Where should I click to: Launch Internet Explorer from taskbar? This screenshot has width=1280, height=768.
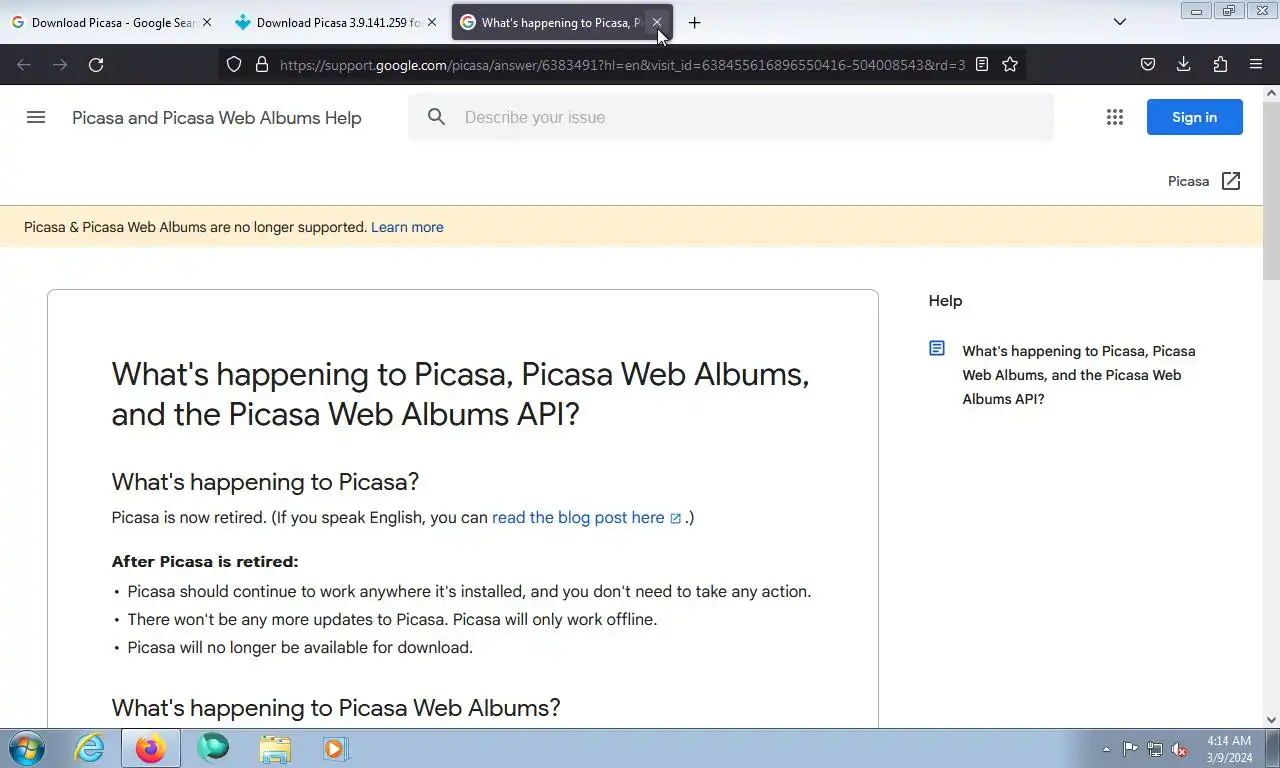click(x=90, y=748)
